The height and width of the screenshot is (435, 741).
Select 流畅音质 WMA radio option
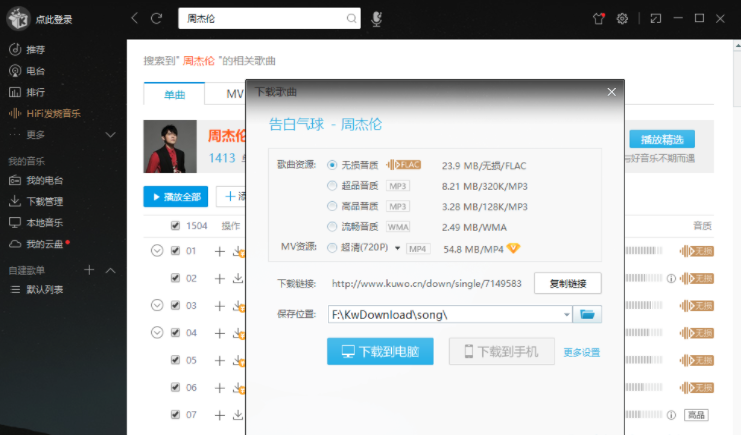332,226
